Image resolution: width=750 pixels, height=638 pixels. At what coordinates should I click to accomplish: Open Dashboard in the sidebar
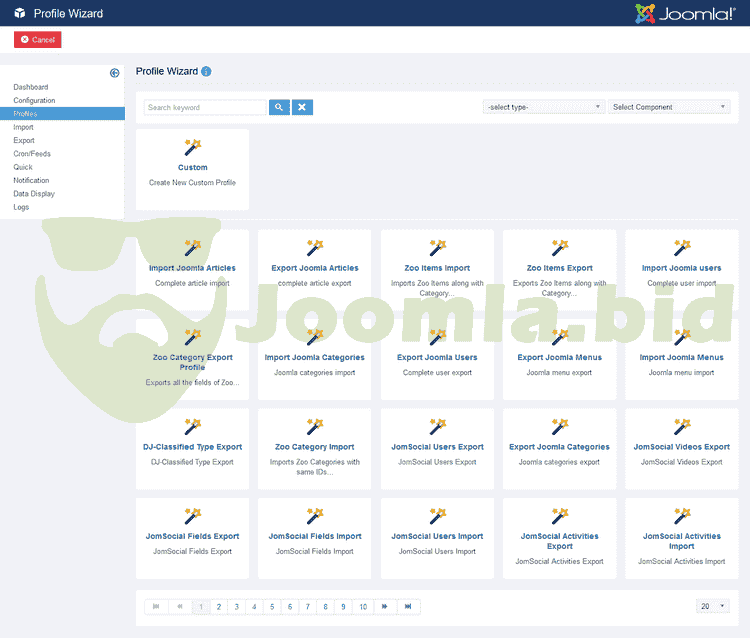[x=31, y=88]
